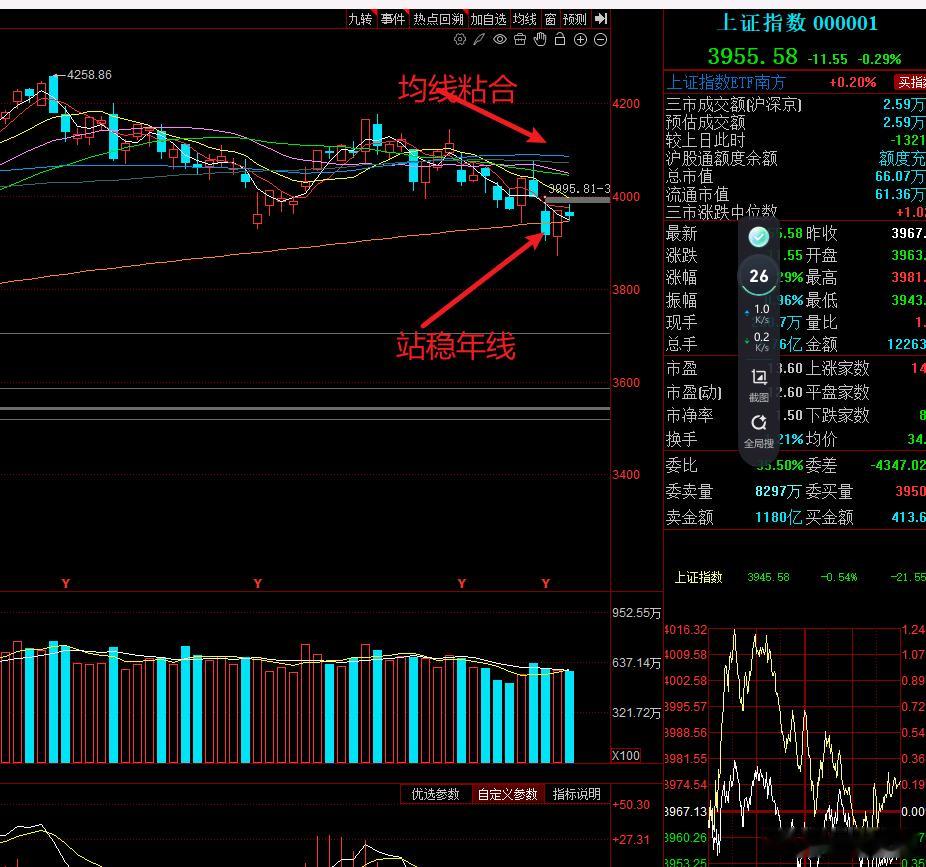
Task: Click the 截图 screenshot tool
Action: (759, 385)
